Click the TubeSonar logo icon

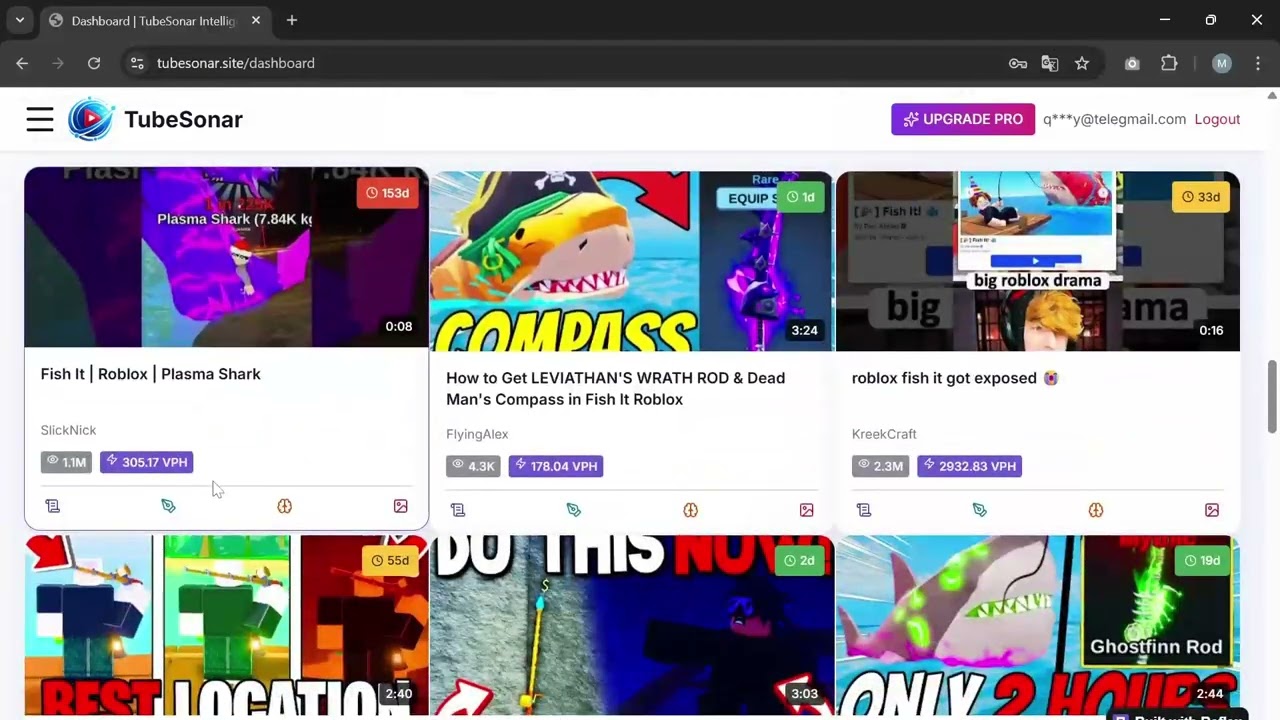pyautogui.click(x=91, y=119)
